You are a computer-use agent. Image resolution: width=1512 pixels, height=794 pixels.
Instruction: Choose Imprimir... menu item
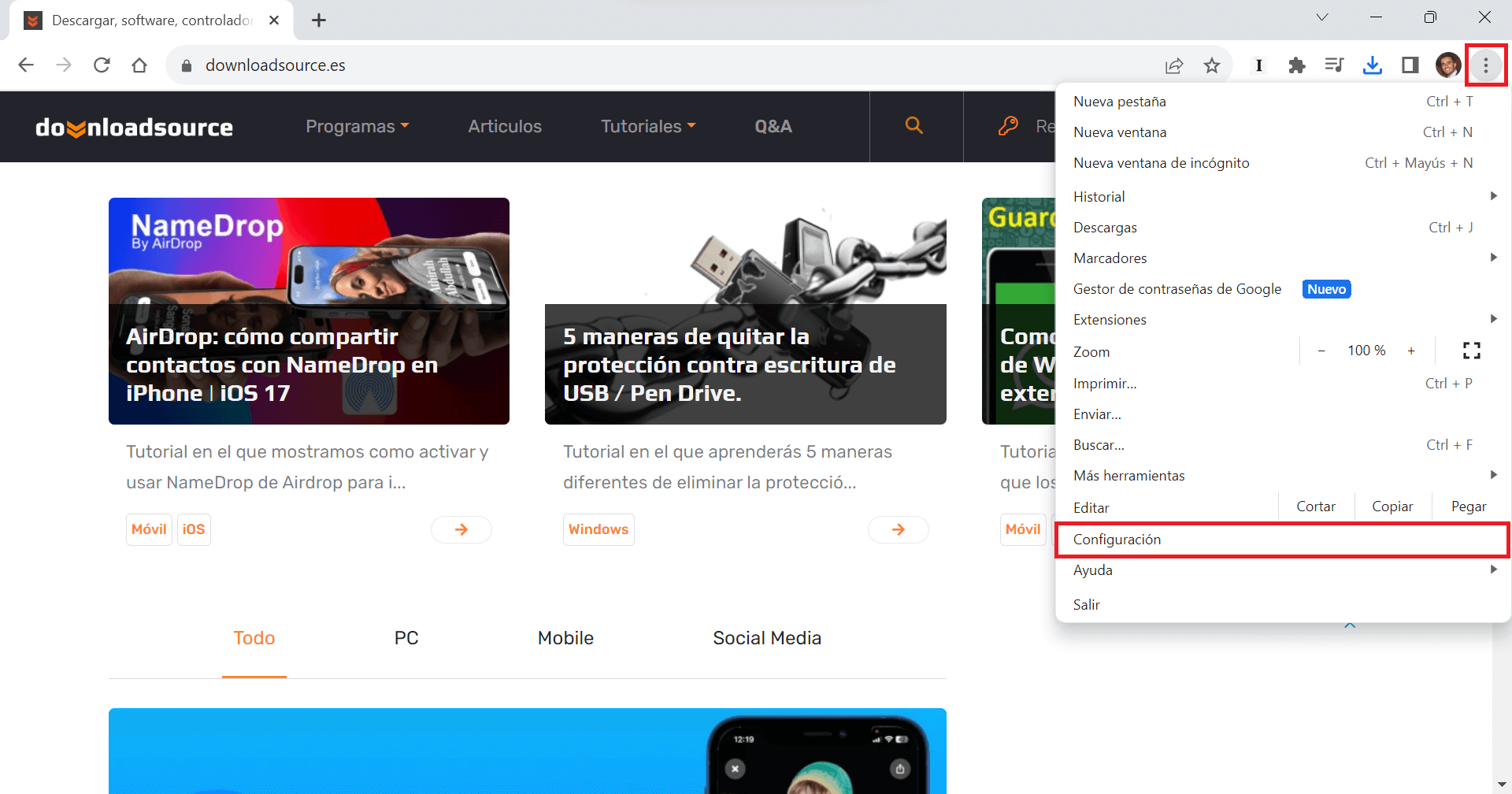click(1284, 384)
